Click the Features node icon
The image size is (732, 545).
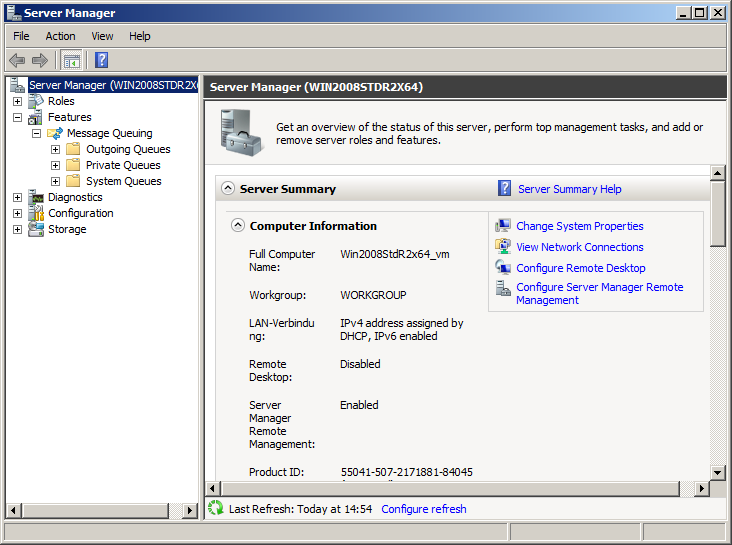35,117
